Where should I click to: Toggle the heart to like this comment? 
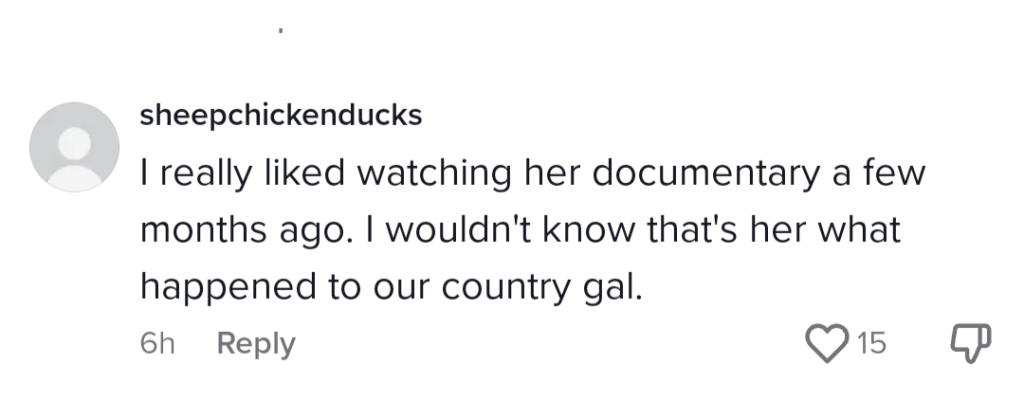[826, 344]
